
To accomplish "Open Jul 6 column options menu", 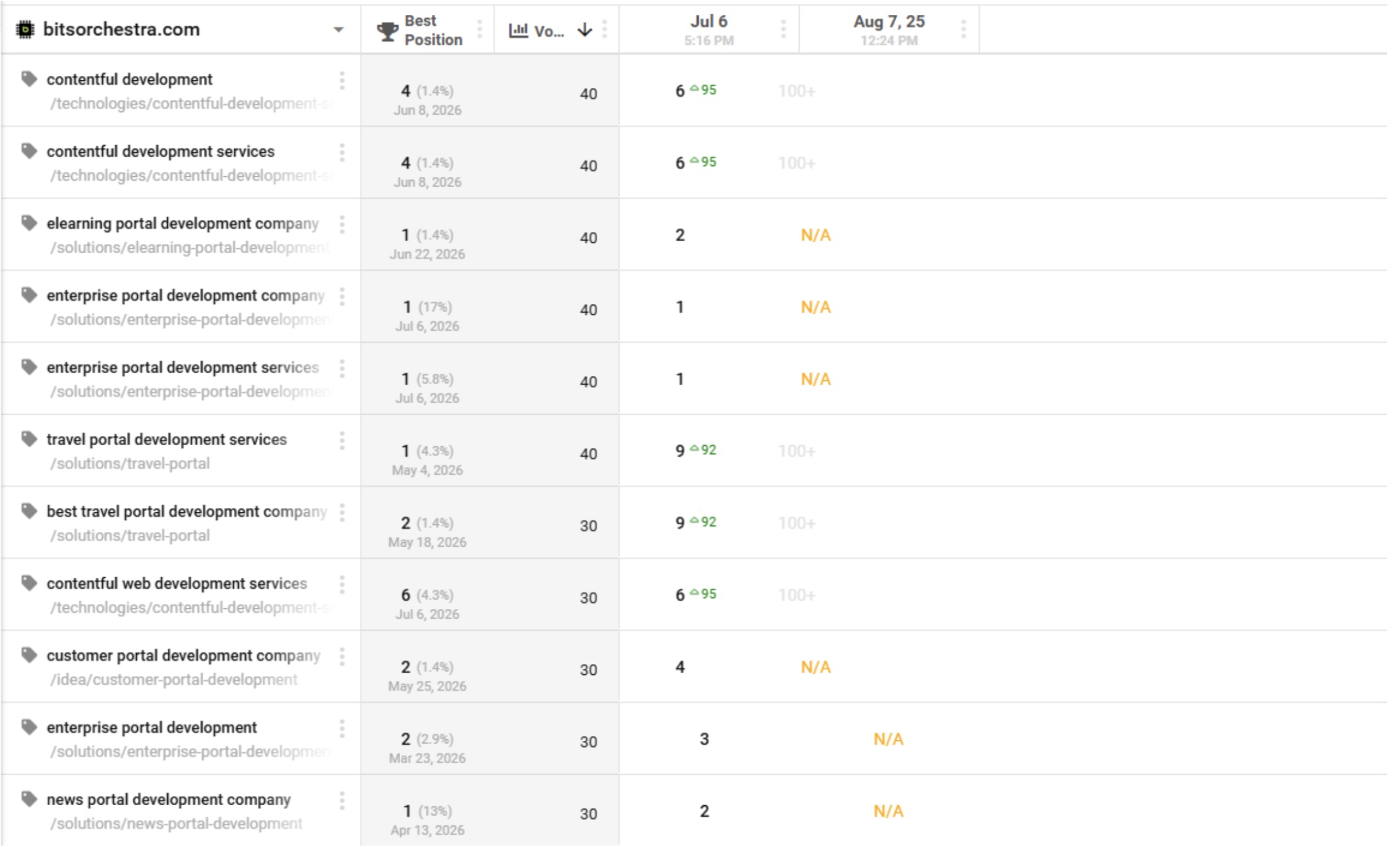I will tap(784, 29).
